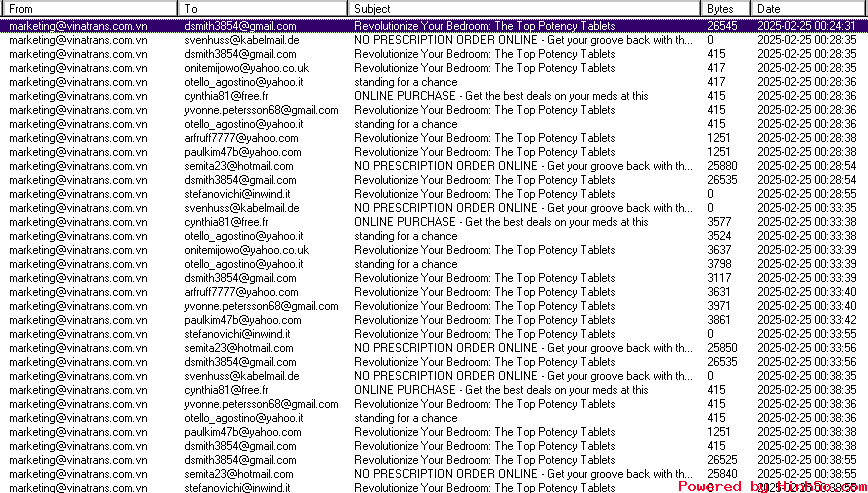Select the marketing@vinatrans.com.vn sender in the 3861-byte row
This screenshot has height=493, width=868.
click(79, 320)
